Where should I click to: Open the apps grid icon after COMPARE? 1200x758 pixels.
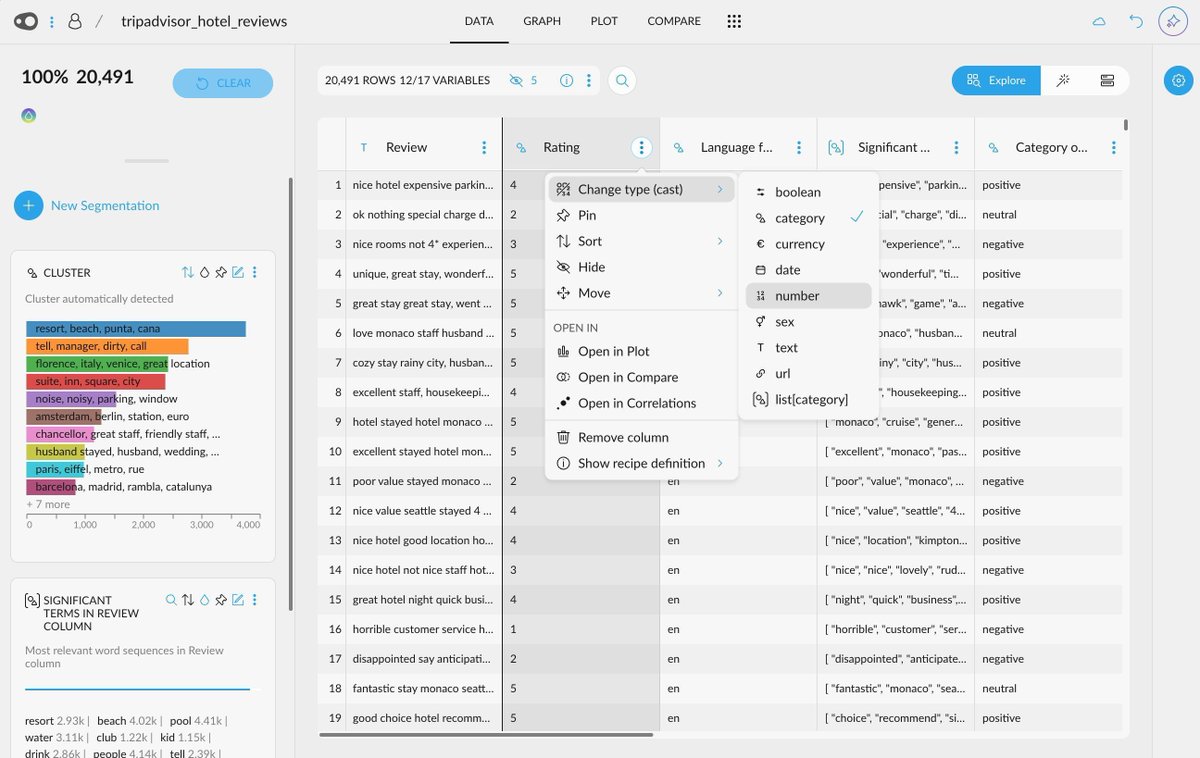coord(734,21)
